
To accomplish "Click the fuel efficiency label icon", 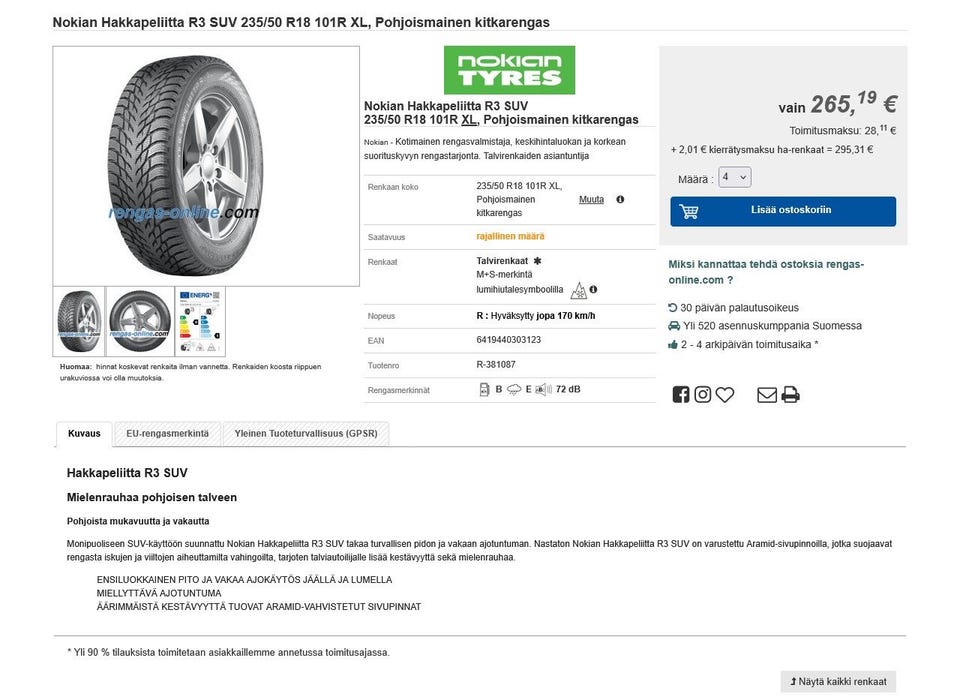I will (x=485, y=389).
